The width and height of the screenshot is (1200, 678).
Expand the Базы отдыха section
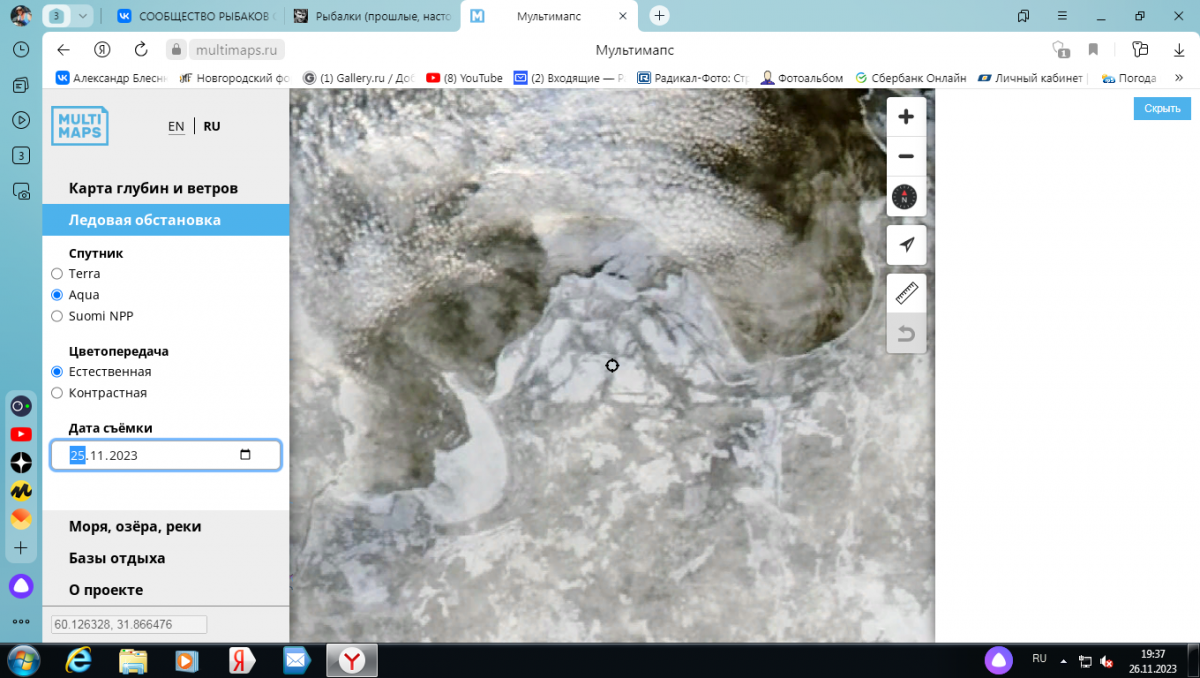(117, 558)
